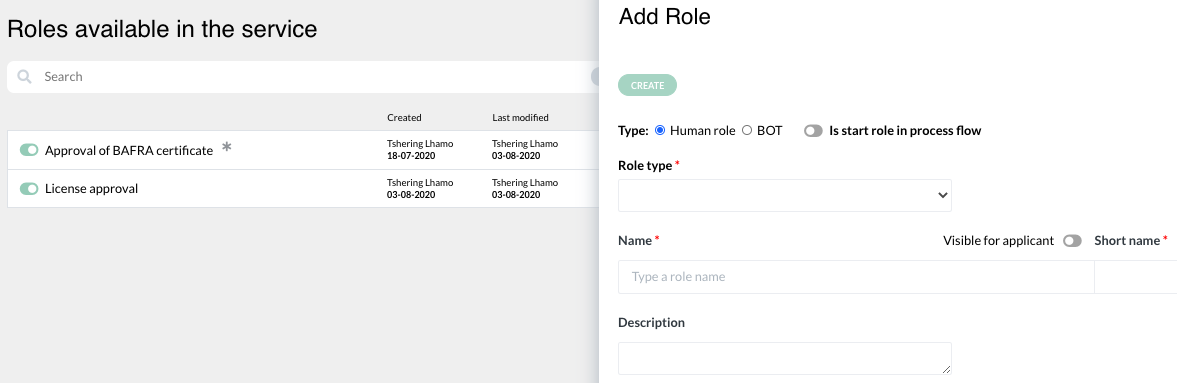Viewport: 1177px width, 383px height.
Task: Select the BOT radio button
Action: click(747, 131)
